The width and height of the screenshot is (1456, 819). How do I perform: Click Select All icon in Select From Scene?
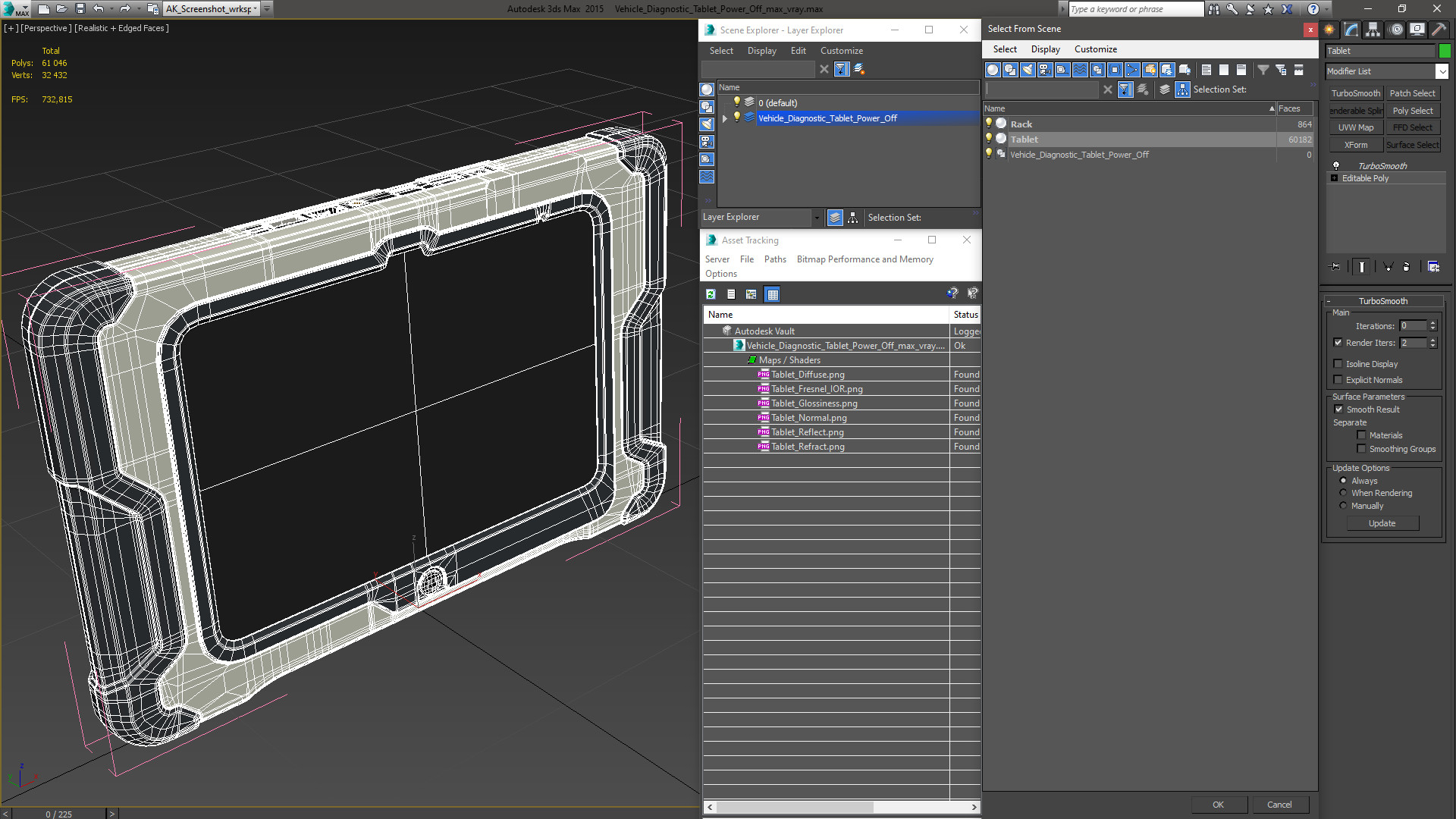[1207, 70]
